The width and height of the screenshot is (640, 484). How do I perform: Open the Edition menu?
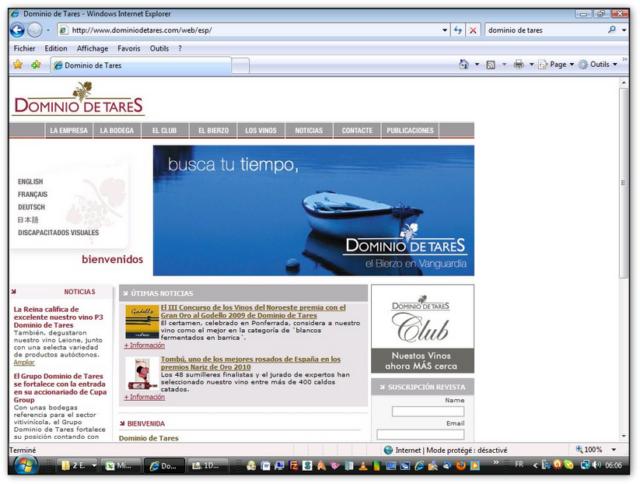(x=56, y=48)
